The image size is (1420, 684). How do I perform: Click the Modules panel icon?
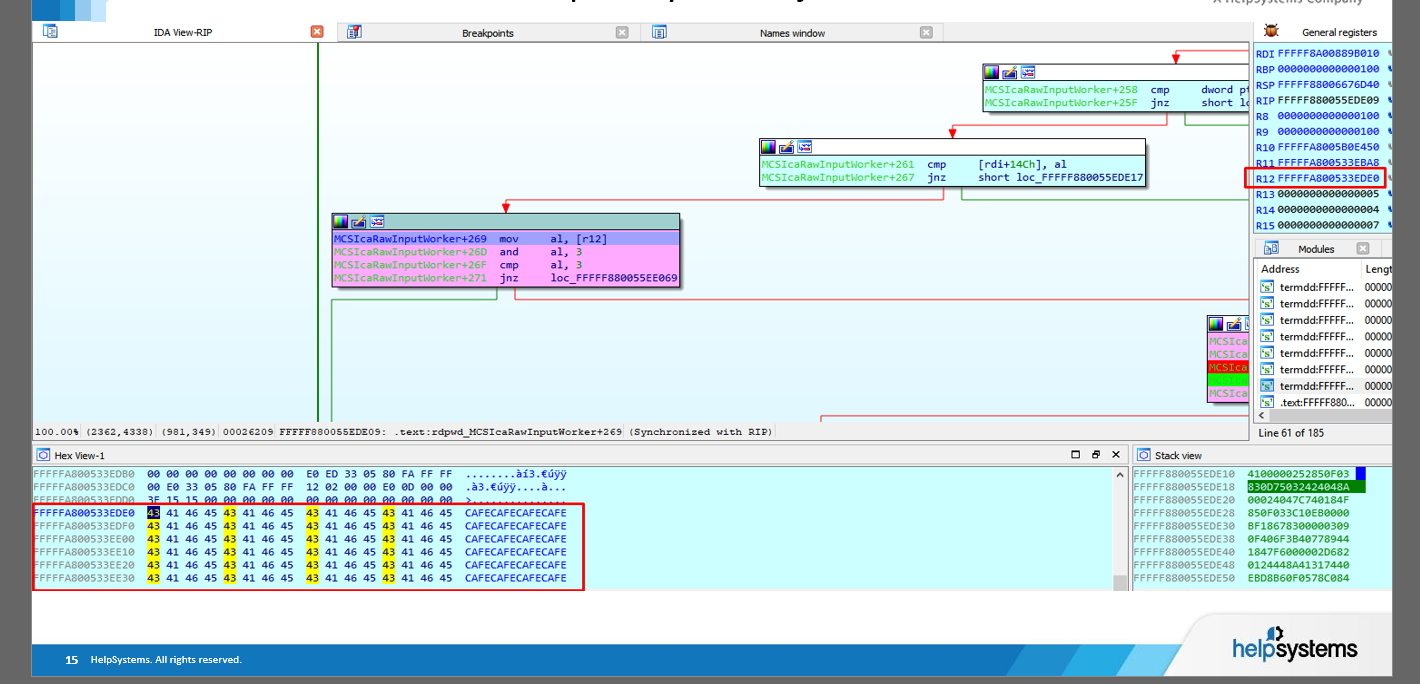coord(1271,248)
